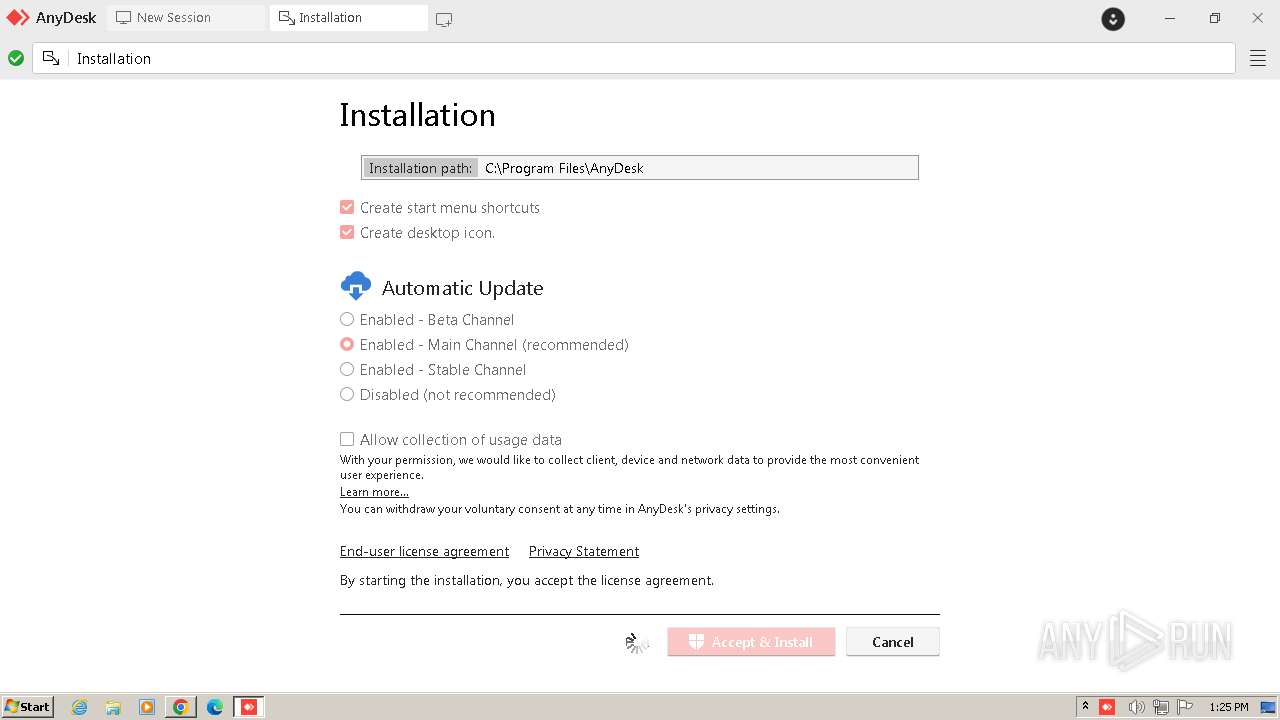Restore down the AnyDesk window
Image resolution: width=1280 pixels, height=720 pixels.
(x=1214, y=18)
